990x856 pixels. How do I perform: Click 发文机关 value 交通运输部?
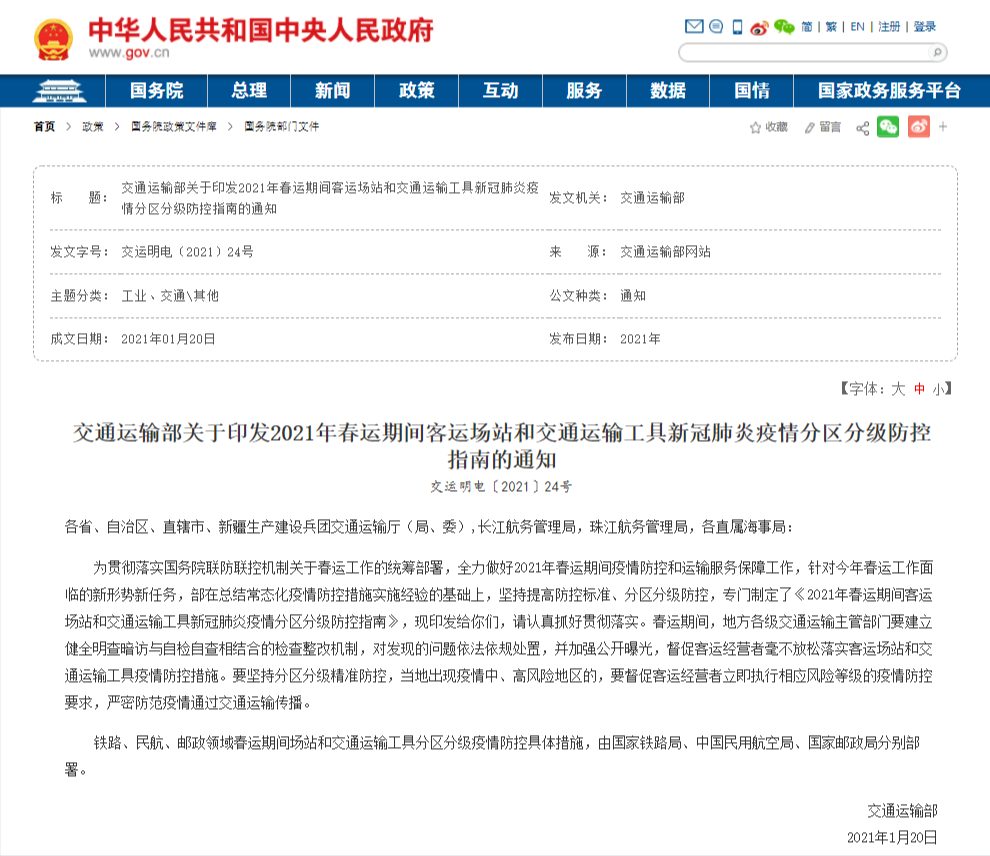coord(652,198)
